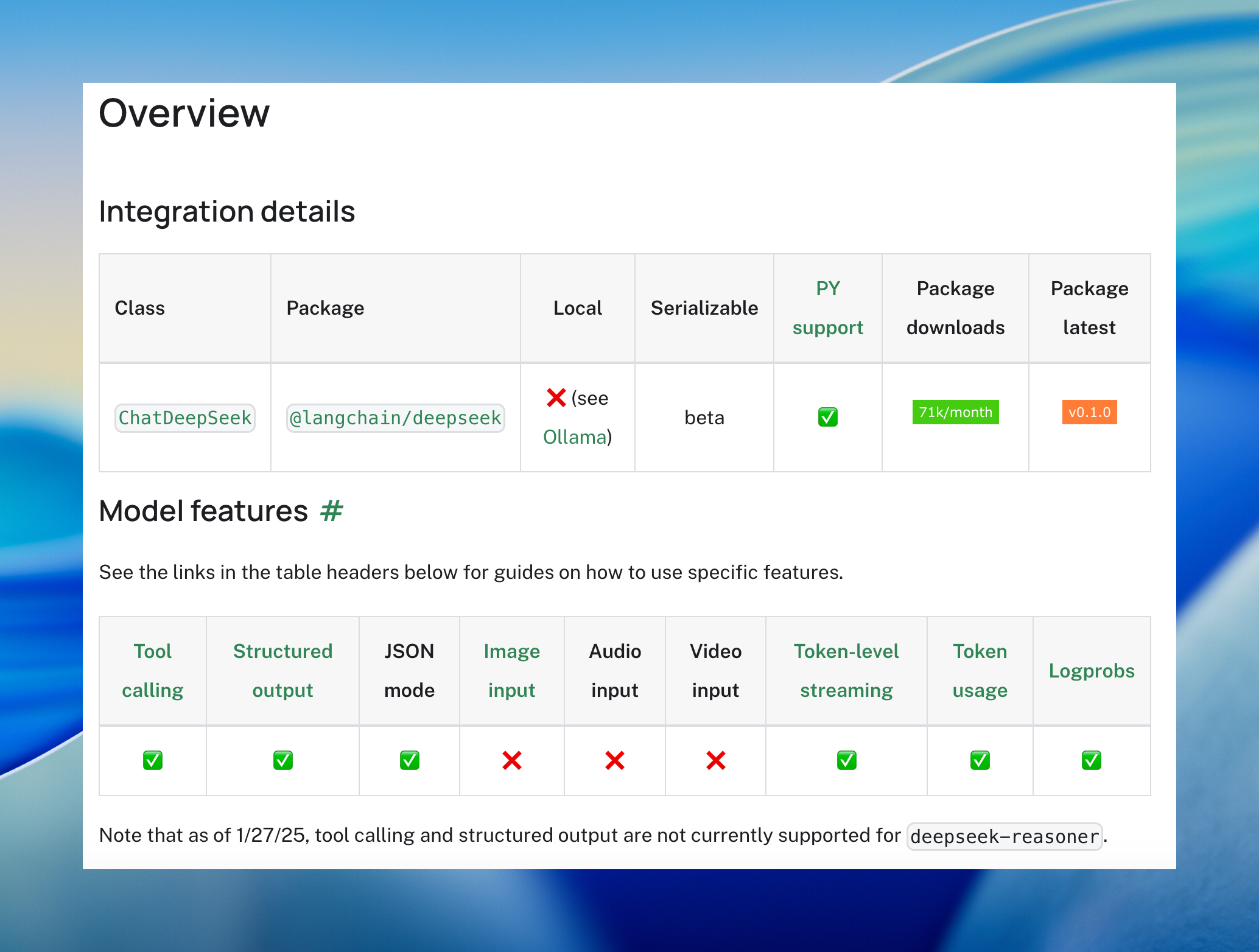
Task: Click red X in Local column
Action: [x=556, y=397]
